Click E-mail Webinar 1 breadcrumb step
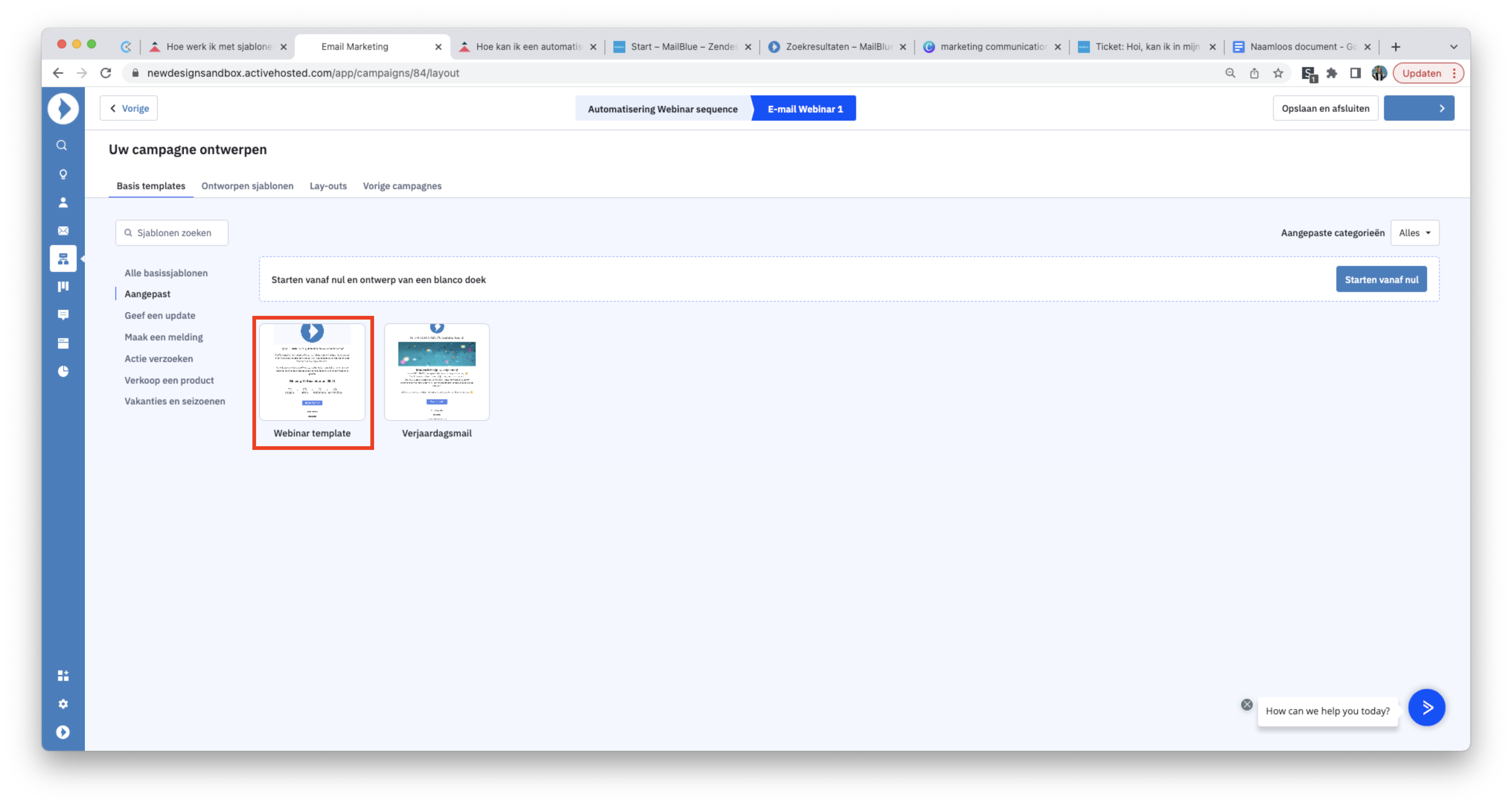 tap(804, 109)
